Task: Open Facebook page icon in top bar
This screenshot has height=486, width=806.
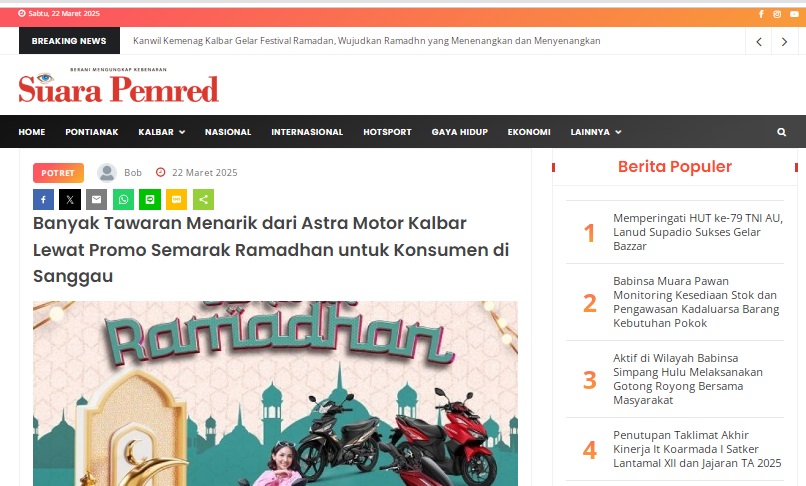Action: tap(761, 14)
